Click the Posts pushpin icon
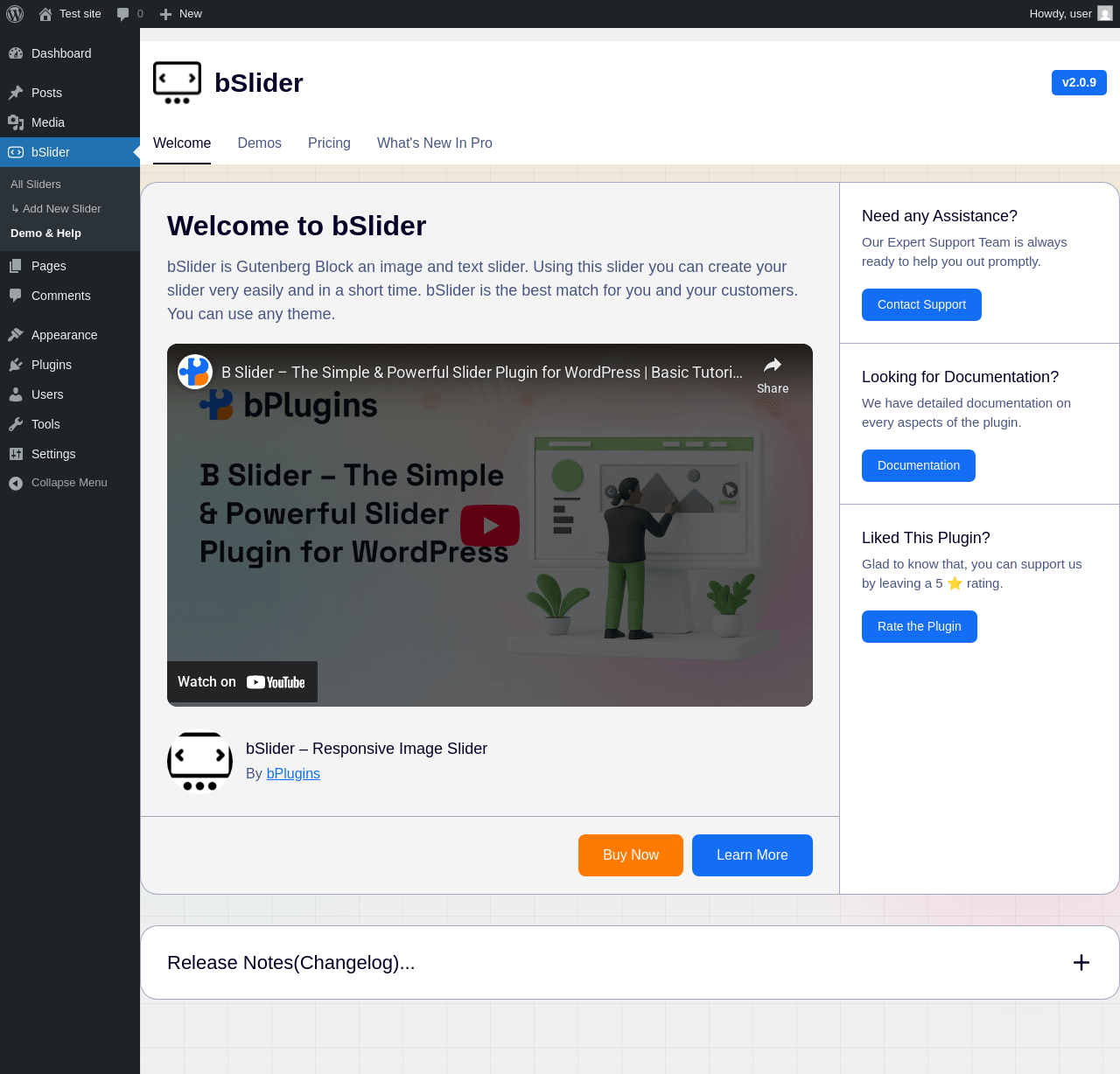This screenshot has height=1074, width=1120. (x=16, y=93)
